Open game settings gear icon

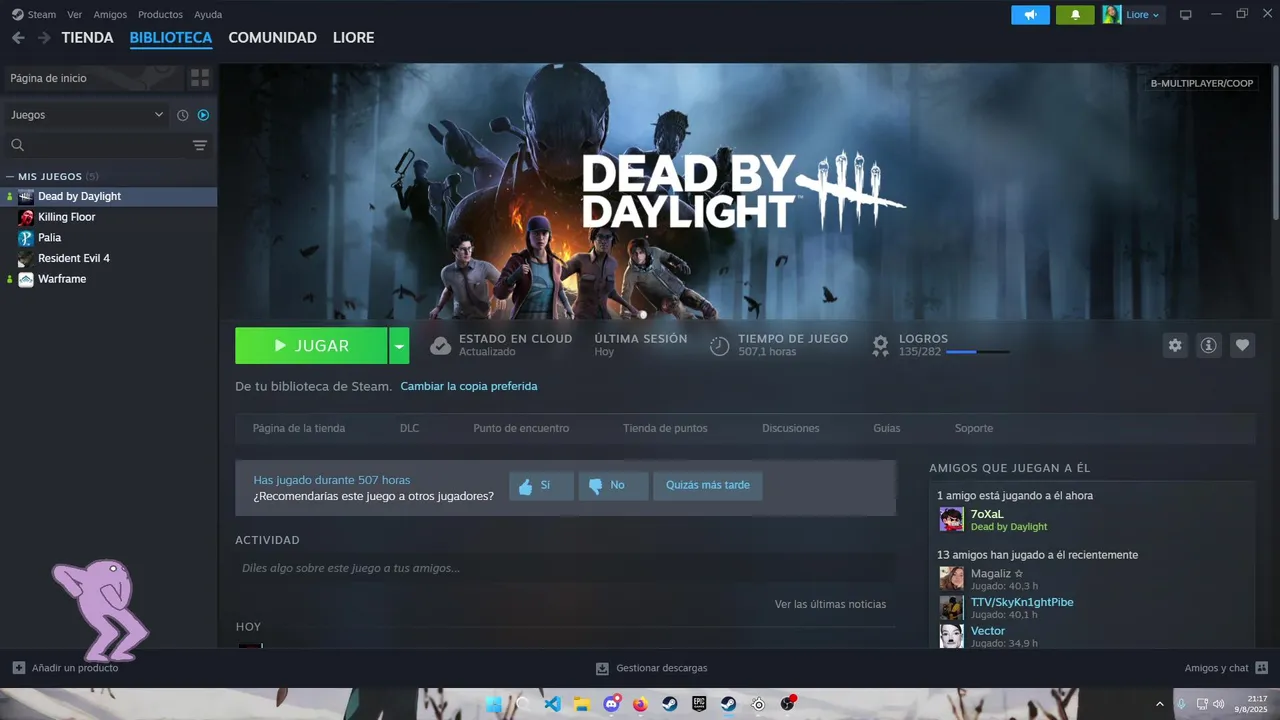[x=1175, y=345]
